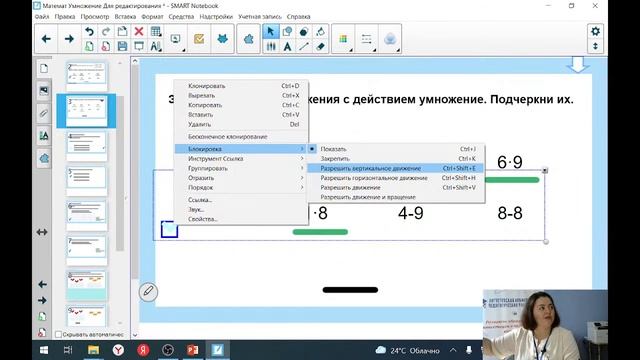Open PowerPoint from the taskbar
640x360 pixels.
point(193,350)
